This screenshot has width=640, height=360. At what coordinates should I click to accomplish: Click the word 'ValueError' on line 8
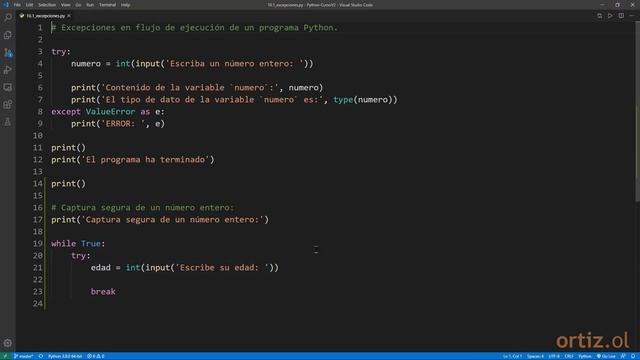pos(110,111)
